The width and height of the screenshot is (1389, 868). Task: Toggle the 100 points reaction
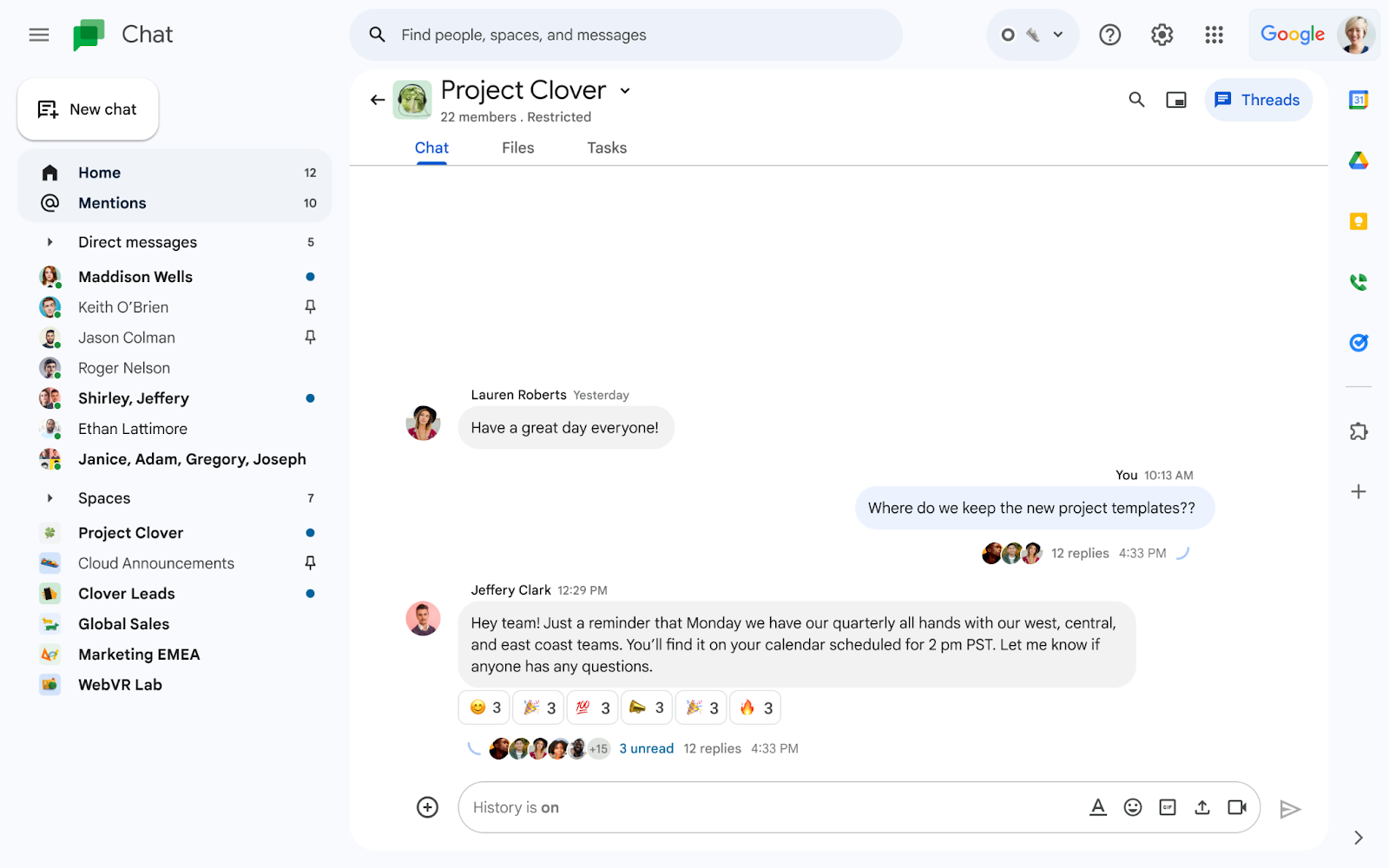coord(593,707)
